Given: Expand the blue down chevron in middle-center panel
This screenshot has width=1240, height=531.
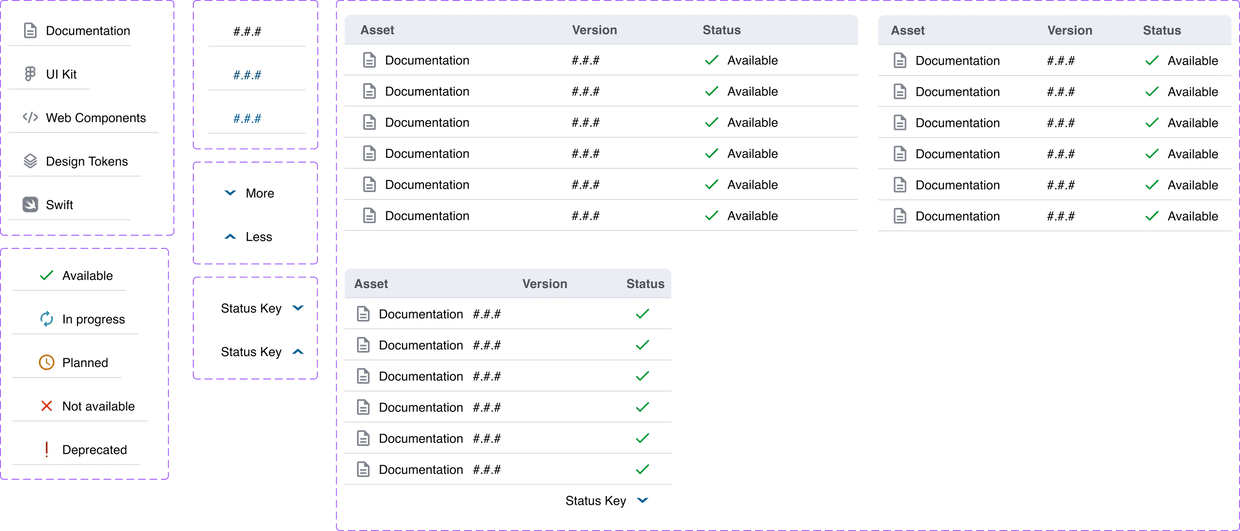Looking at the screenshot, I should [230, 192].
